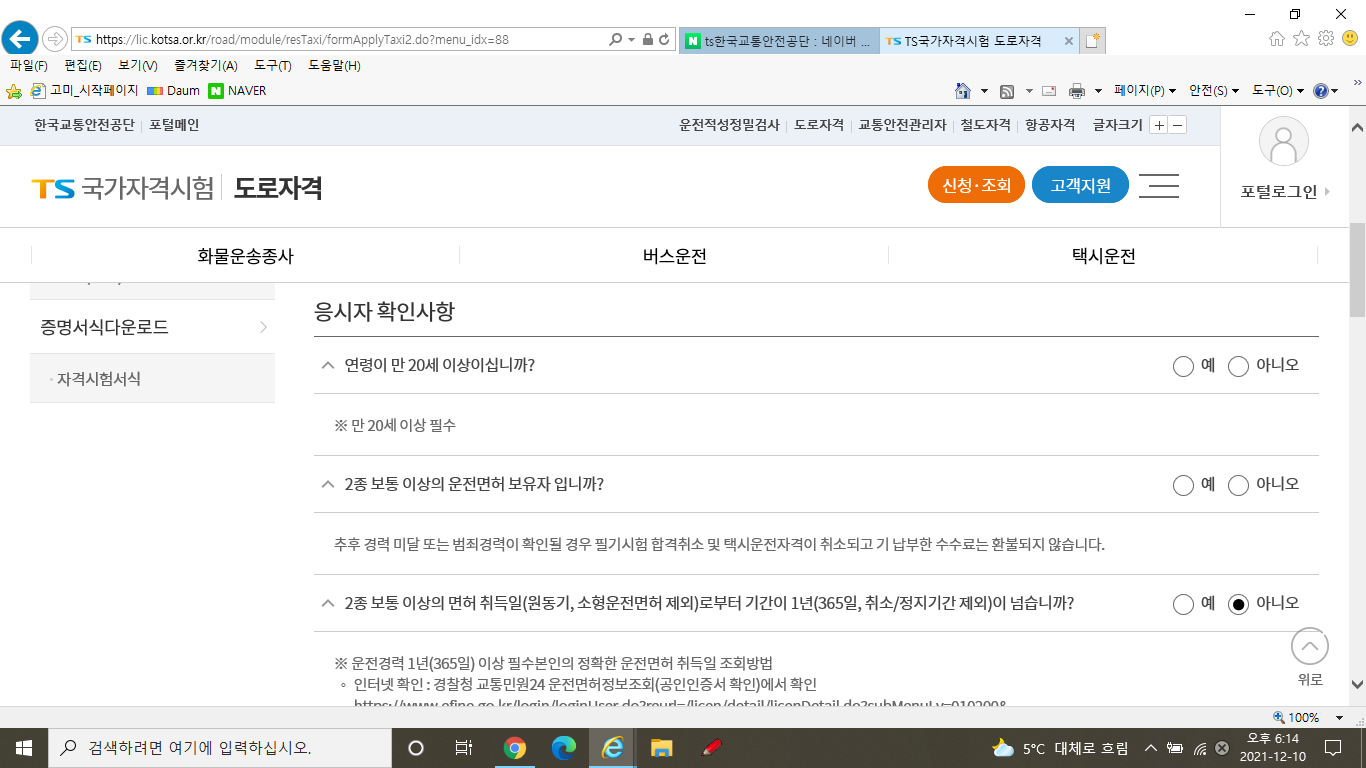Screen dimensions: 1366x768
Task: Click the portal login profile avatar
Action: coord(1283,141)
